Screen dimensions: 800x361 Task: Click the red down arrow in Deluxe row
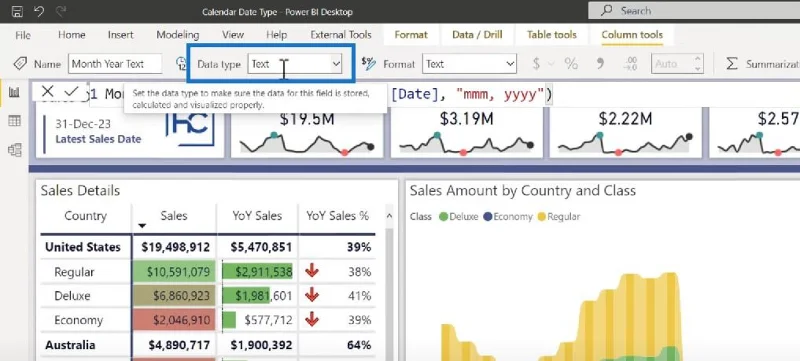(x=312, y=296)
